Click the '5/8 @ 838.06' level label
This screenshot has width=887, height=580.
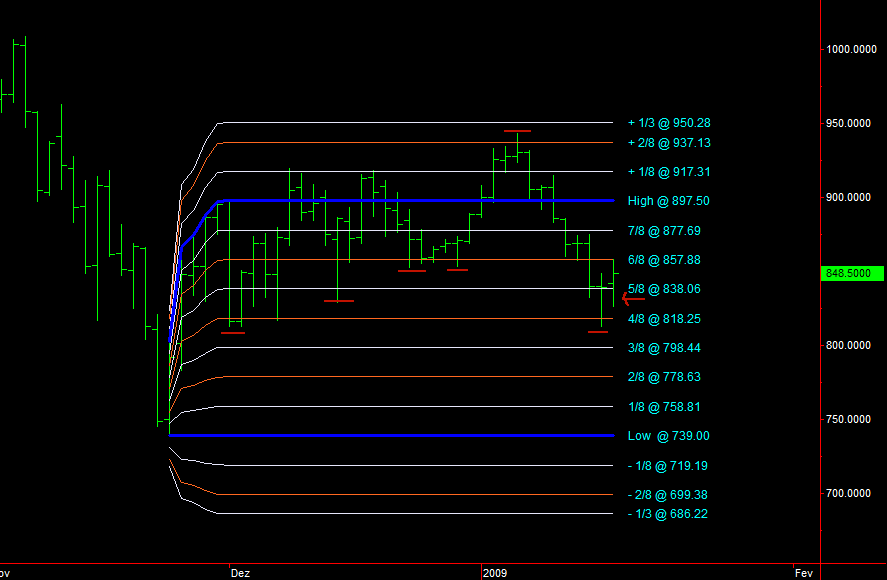tap(664, 289)
